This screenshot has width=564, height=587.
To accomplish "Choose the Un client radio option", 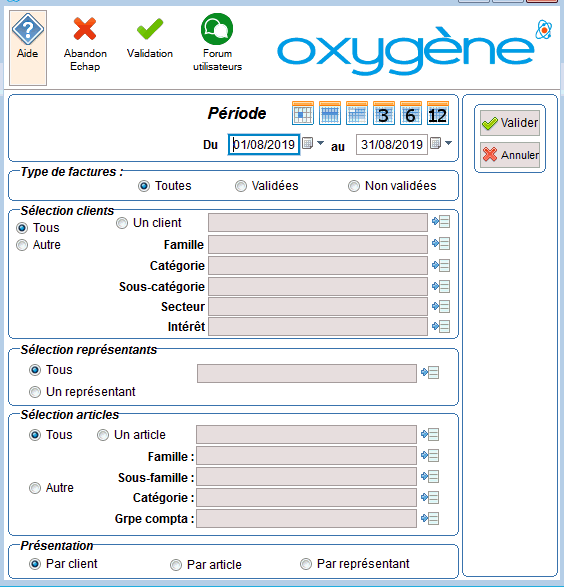I will click(x=122, y=223).
